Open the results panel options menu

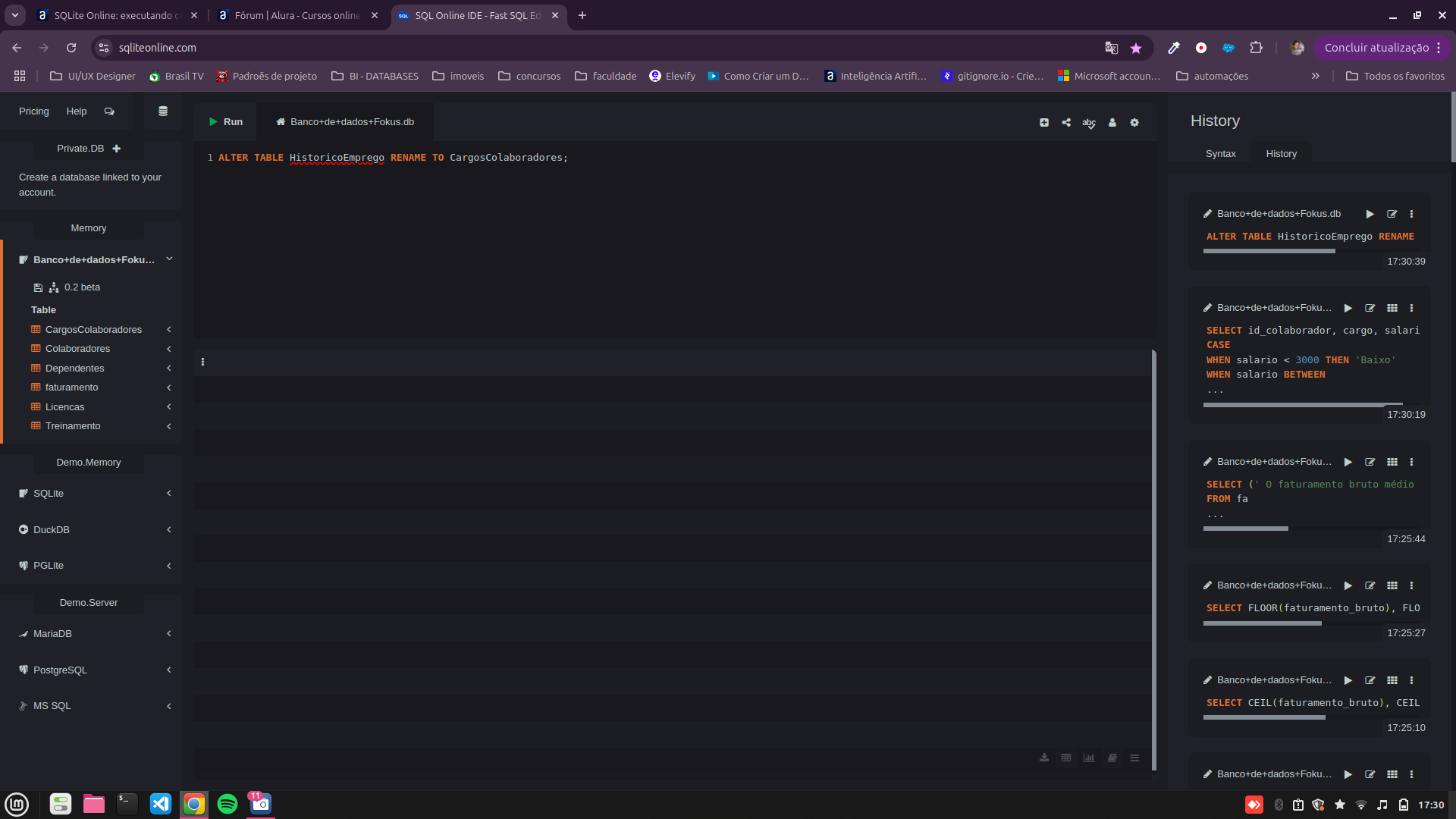202,362
